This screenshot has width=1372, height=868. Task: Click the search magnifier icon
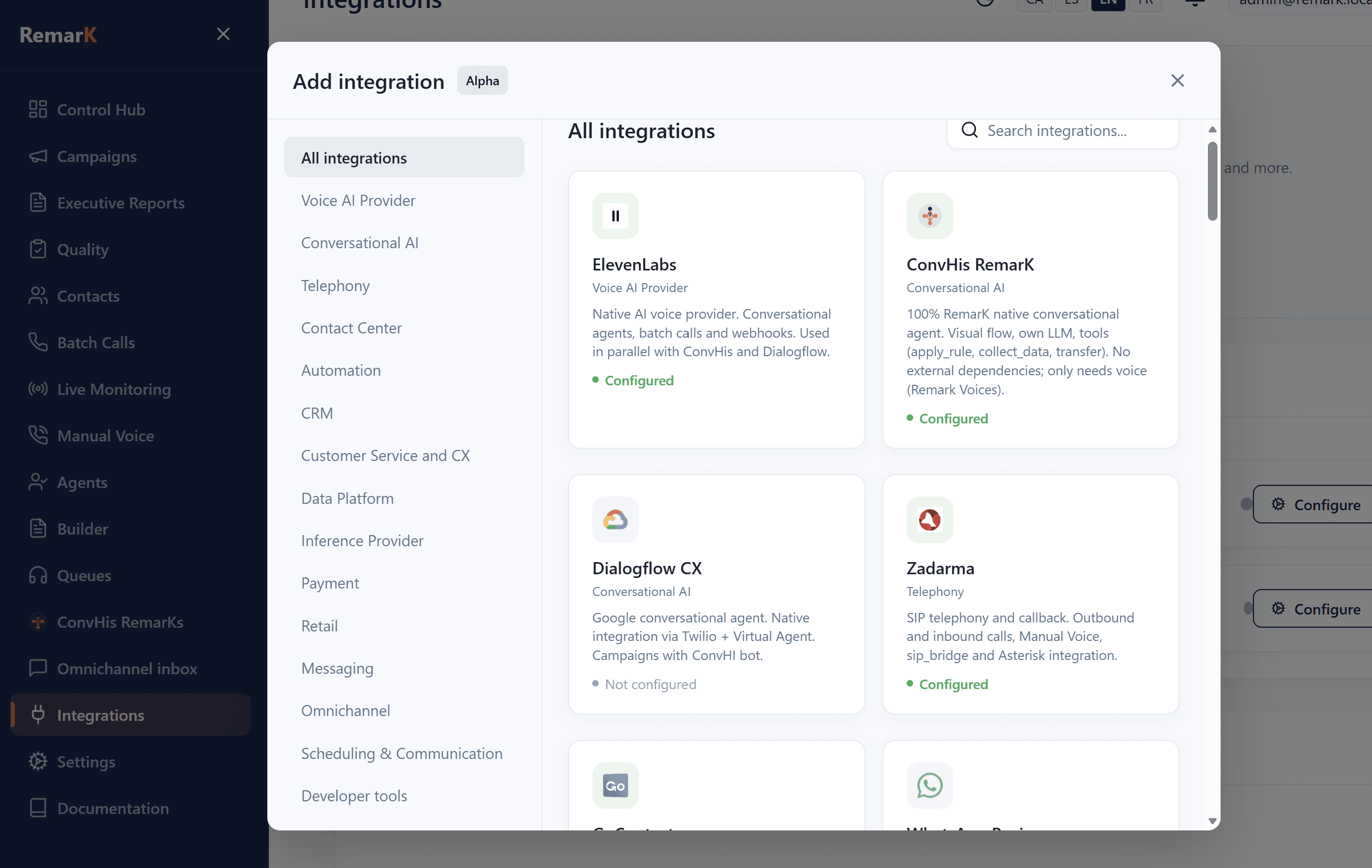tap(969, 130)
